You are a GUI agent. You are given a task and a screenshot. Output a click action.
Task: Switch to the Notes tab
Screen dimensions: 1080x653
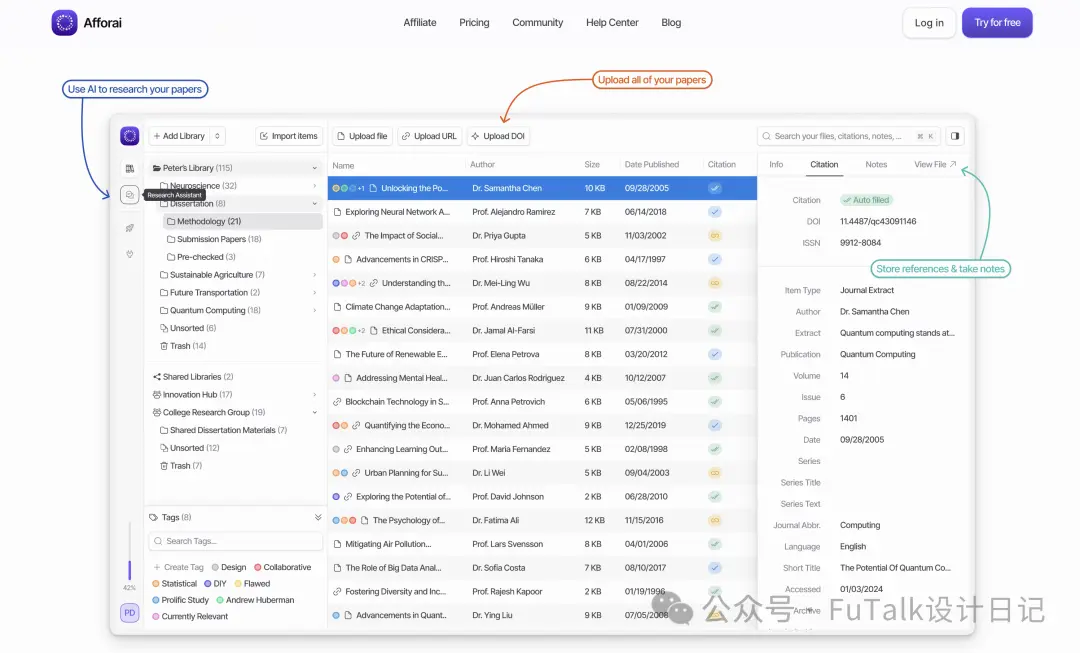tap(876, 165)
